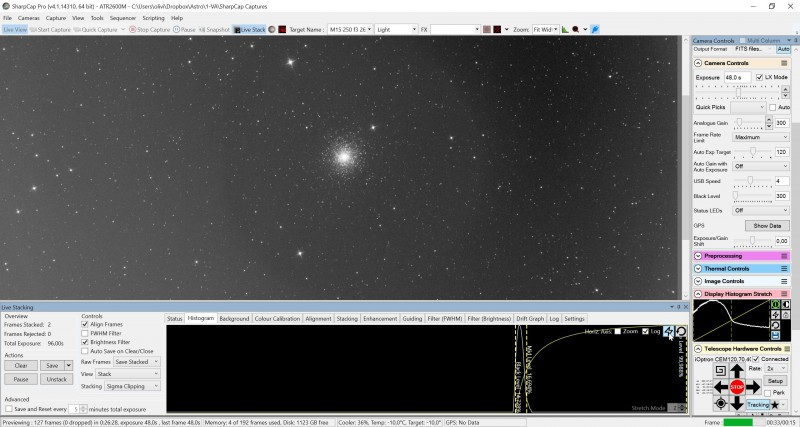Switch to the Drift Graph tab

pyautogui.click(x=530, y=318)
